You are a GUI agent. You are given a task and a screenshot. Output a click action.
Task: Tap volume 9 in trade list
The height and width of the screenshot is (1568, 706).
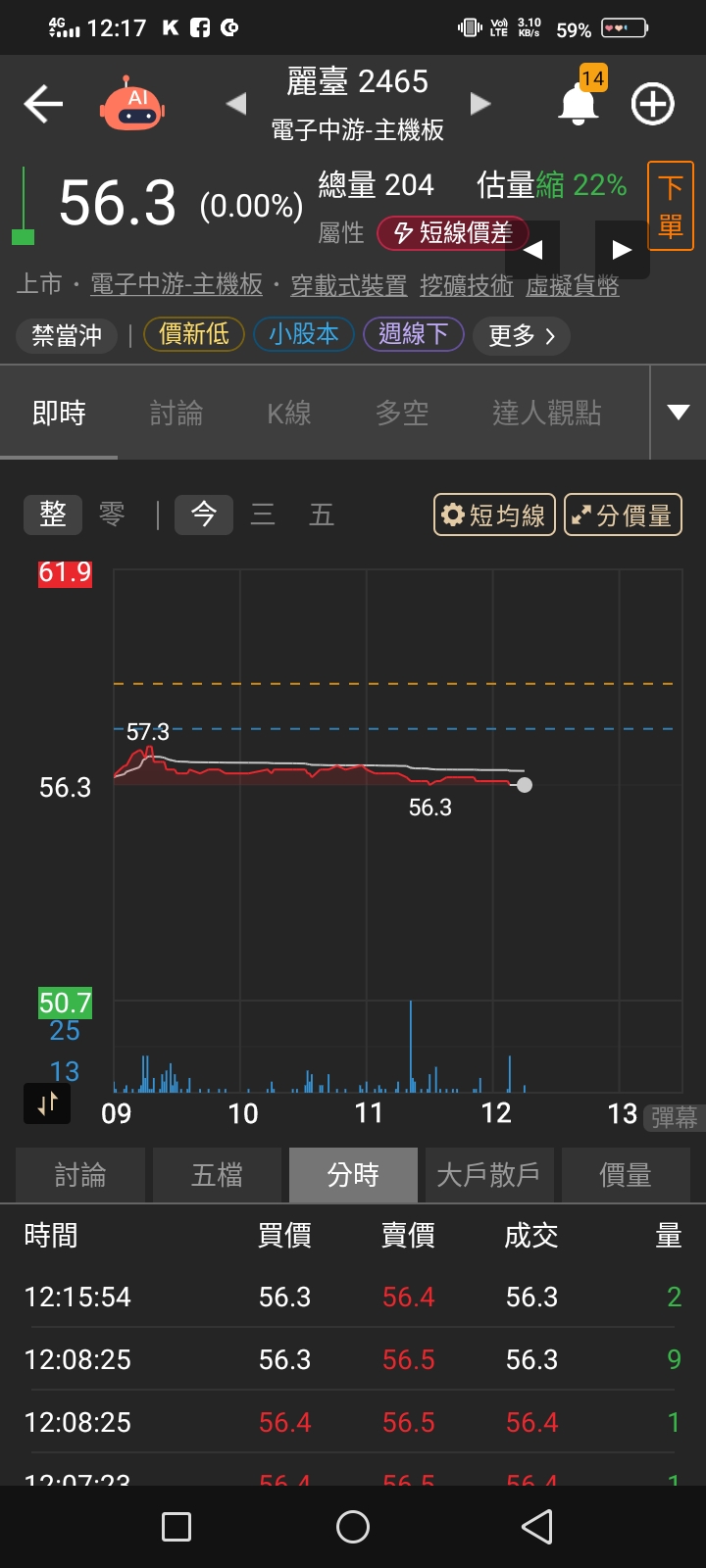coord(674,1359)
